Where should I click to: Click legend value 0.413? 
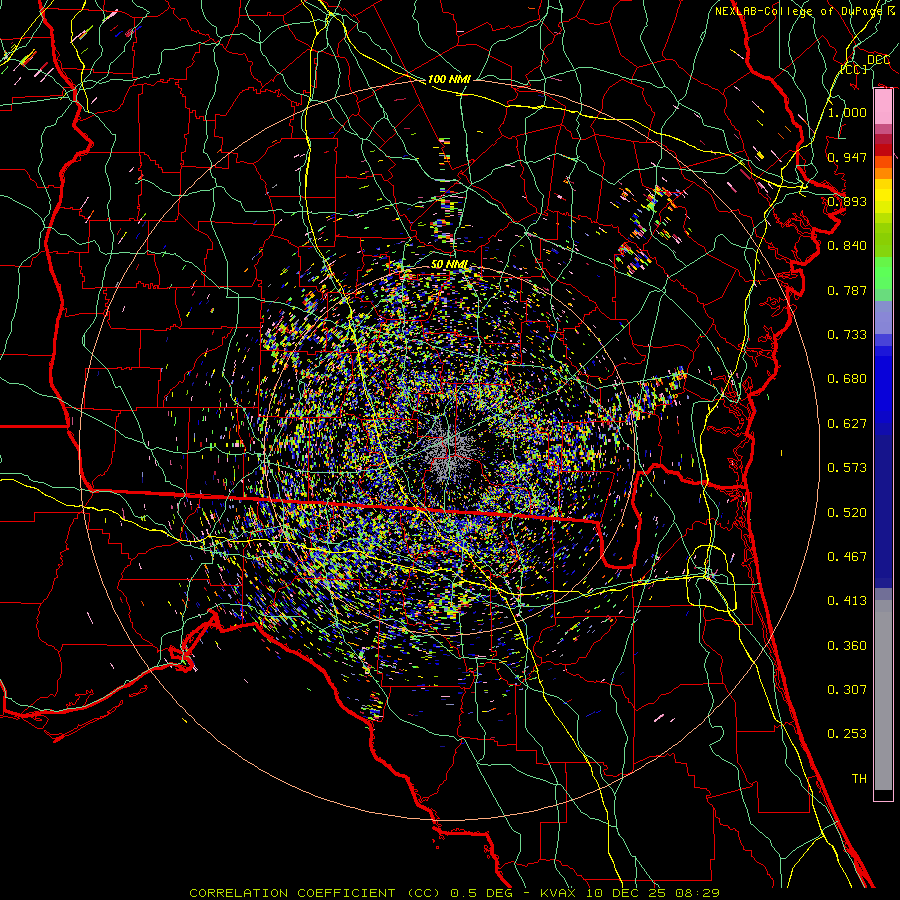click(x=847, y=601)
